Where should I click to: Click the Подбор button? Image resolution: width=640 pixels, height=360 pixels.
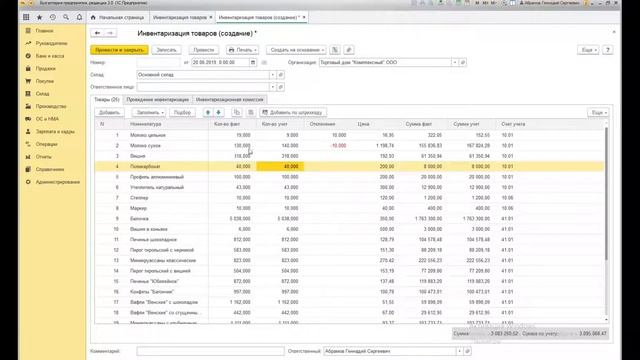182,112
